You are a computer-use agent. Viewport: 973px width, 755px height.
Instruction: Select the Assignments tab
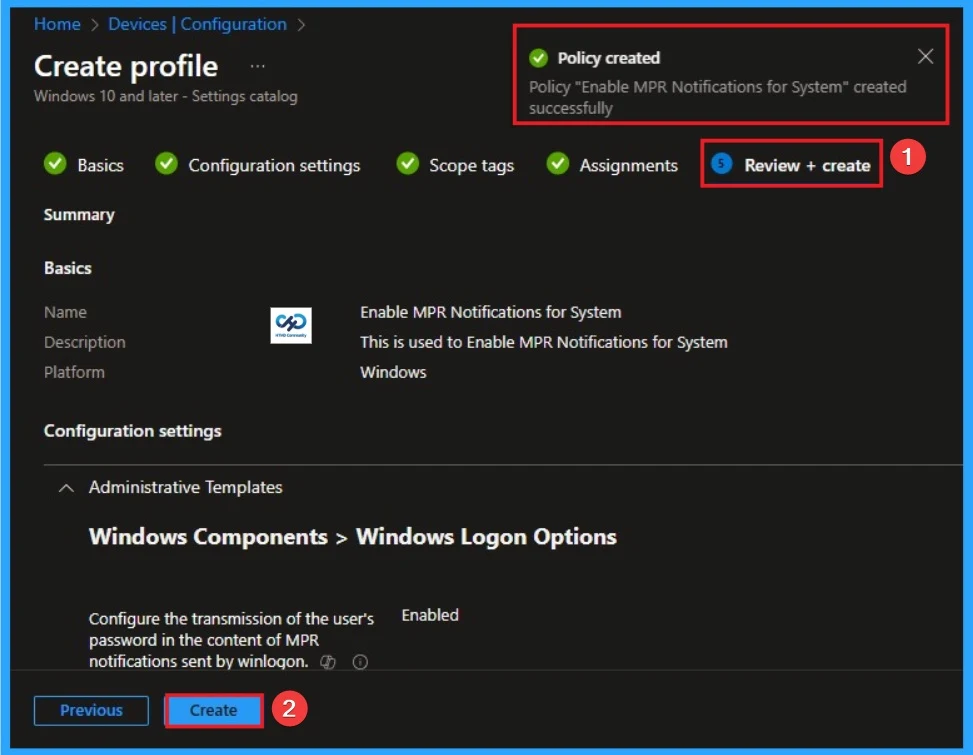click(625, 165)
